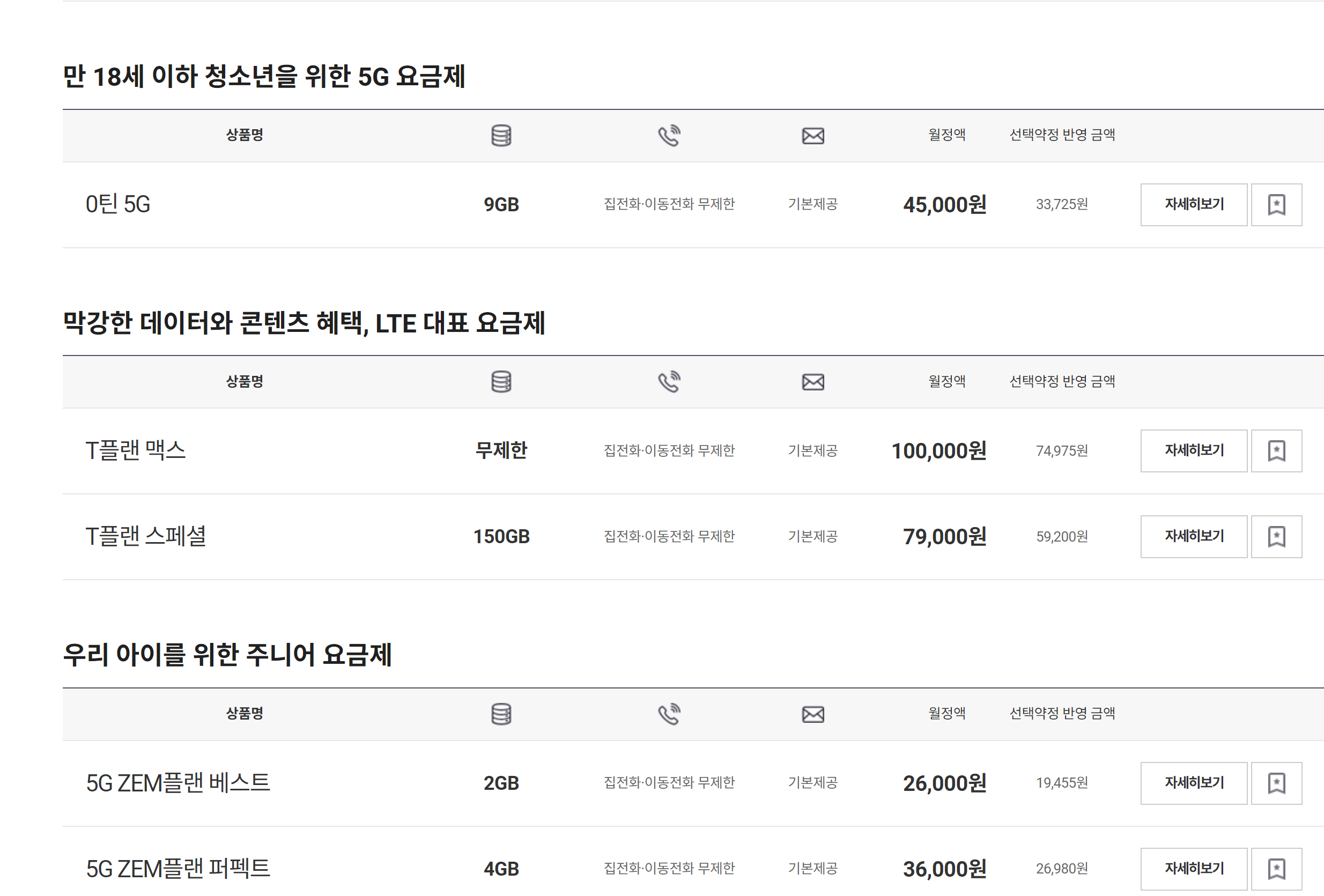Viewport: 1324px width, 896px height.
Task: Open 자세히보기 for 5G ZEM플랜 퍼펙트
Action: click(x=1193, y=868)
